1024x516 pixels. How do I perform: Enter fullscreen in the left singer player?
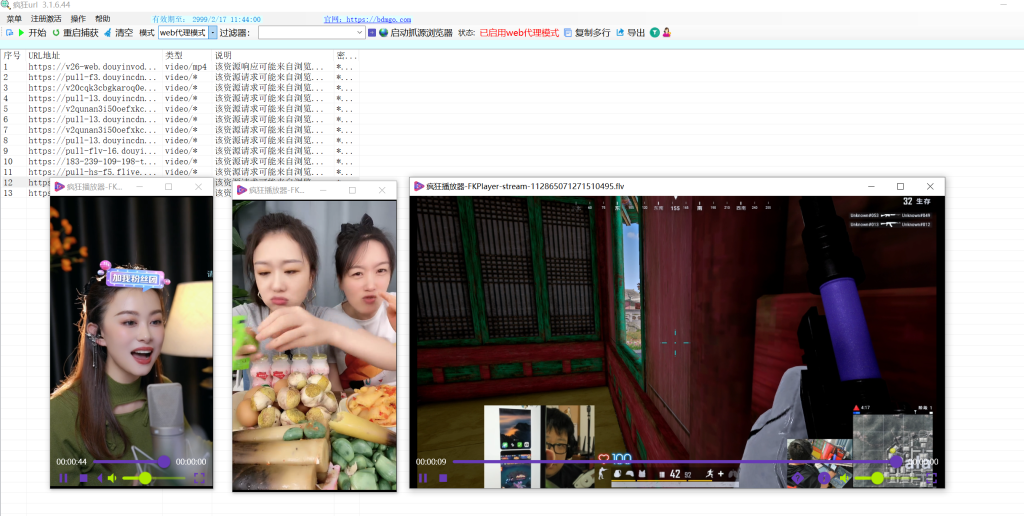coord(200,478)
